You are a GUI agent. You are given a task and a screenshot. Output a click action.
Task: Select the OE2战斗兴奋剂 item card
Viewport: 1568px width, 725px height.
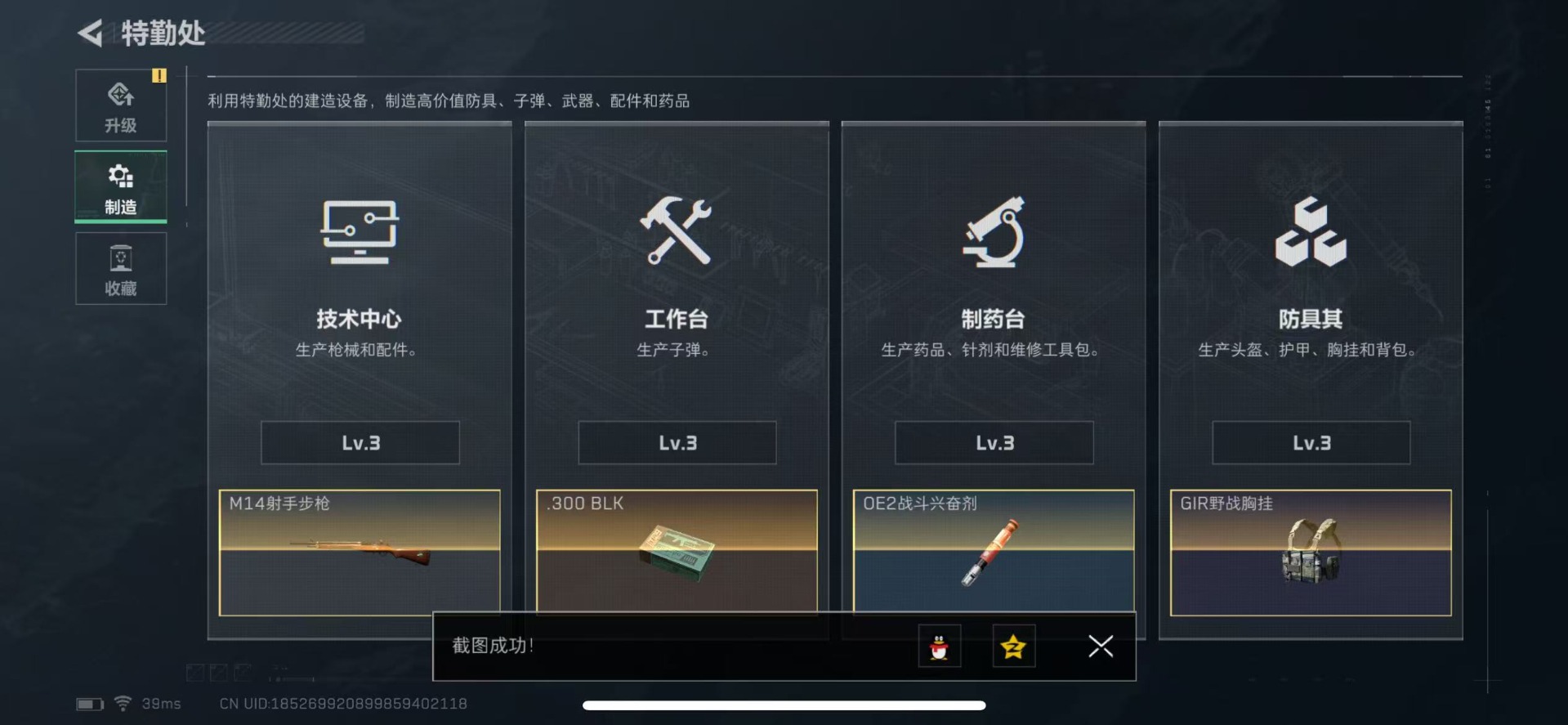[x=994, y=550]
